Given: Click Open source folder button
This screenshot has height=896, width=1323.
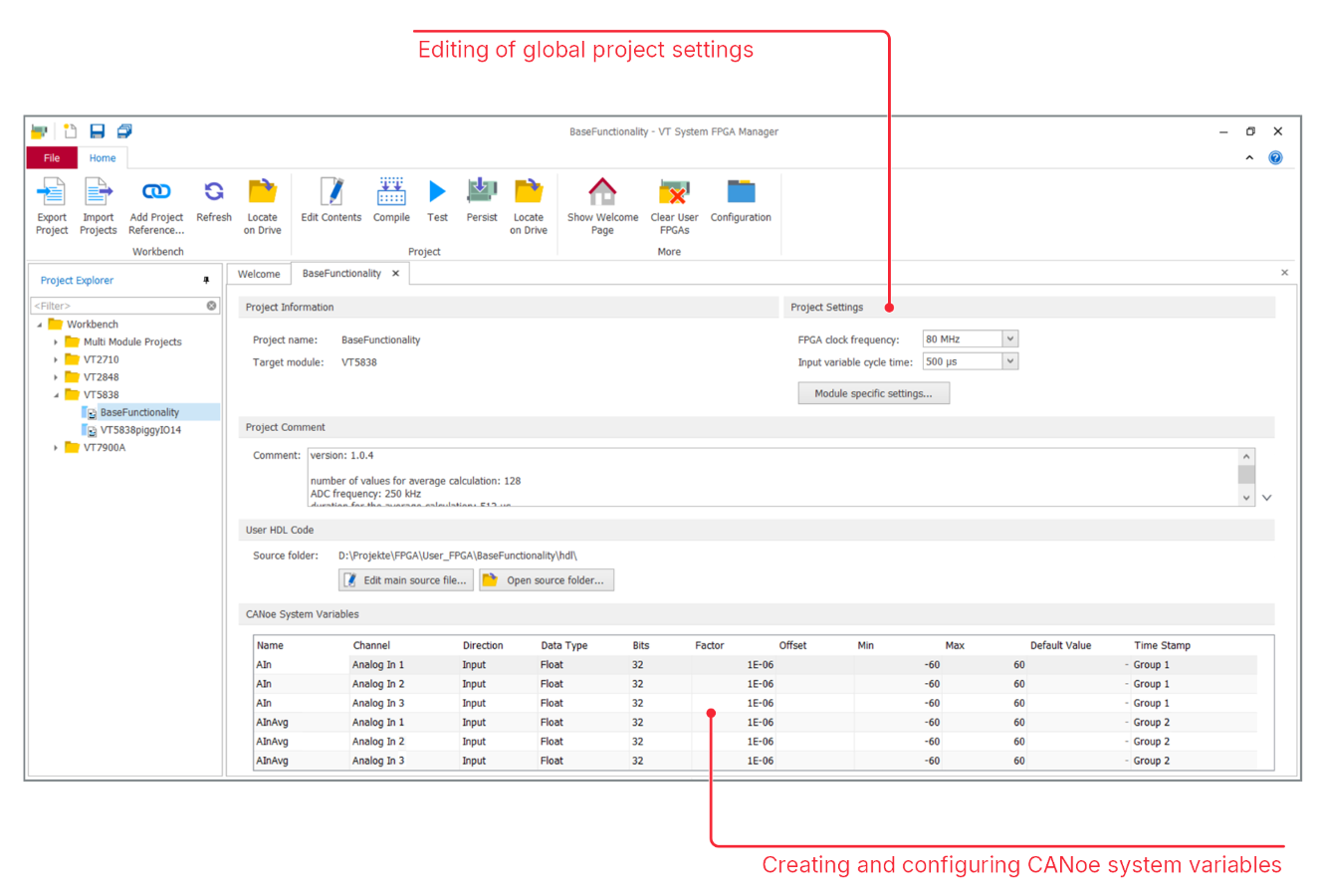Looking at the screenshot, I should (547, 580).
